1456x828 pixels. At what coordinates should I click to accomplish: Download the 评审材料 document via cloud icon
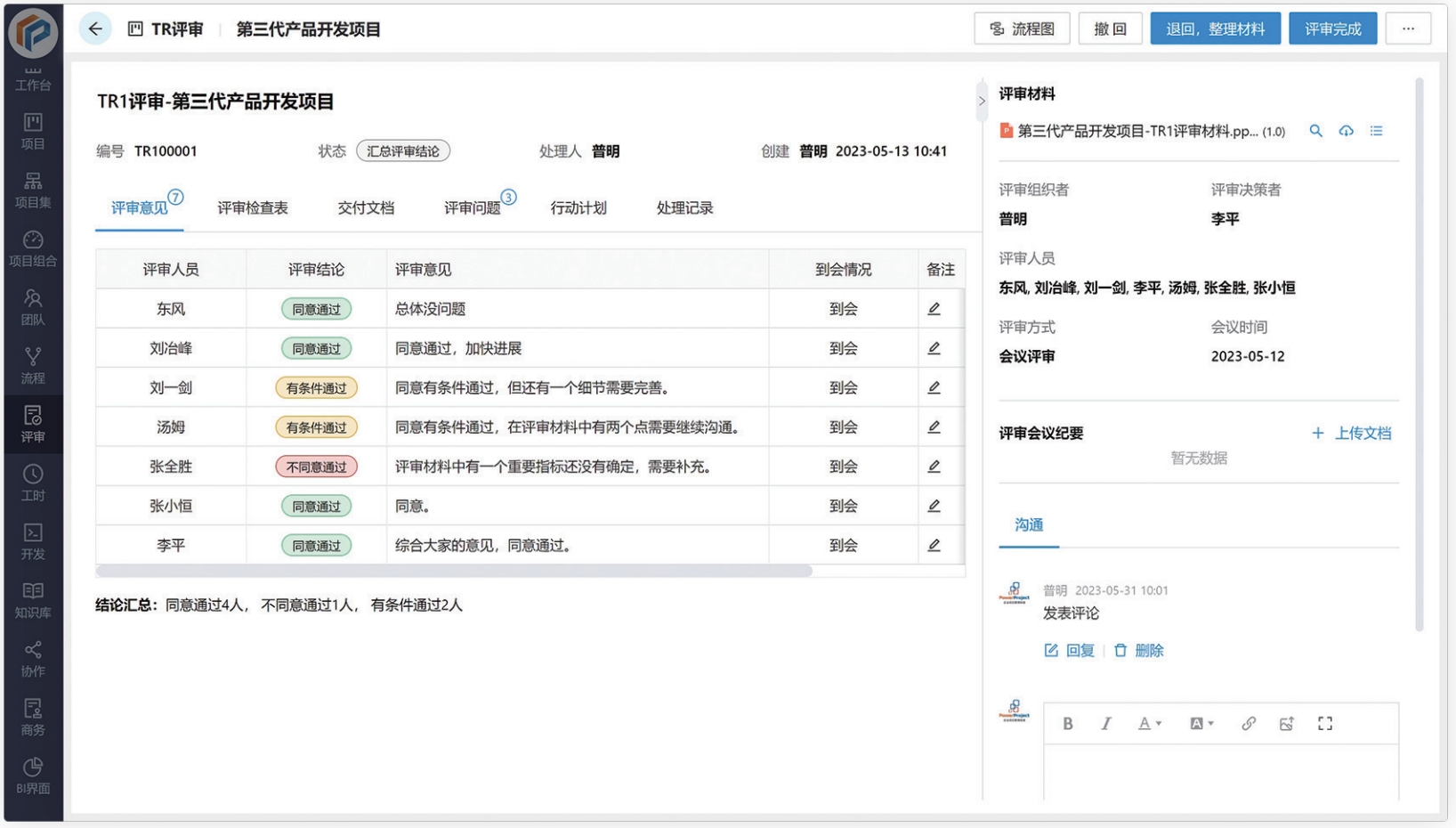click(x=1346, y=131)
